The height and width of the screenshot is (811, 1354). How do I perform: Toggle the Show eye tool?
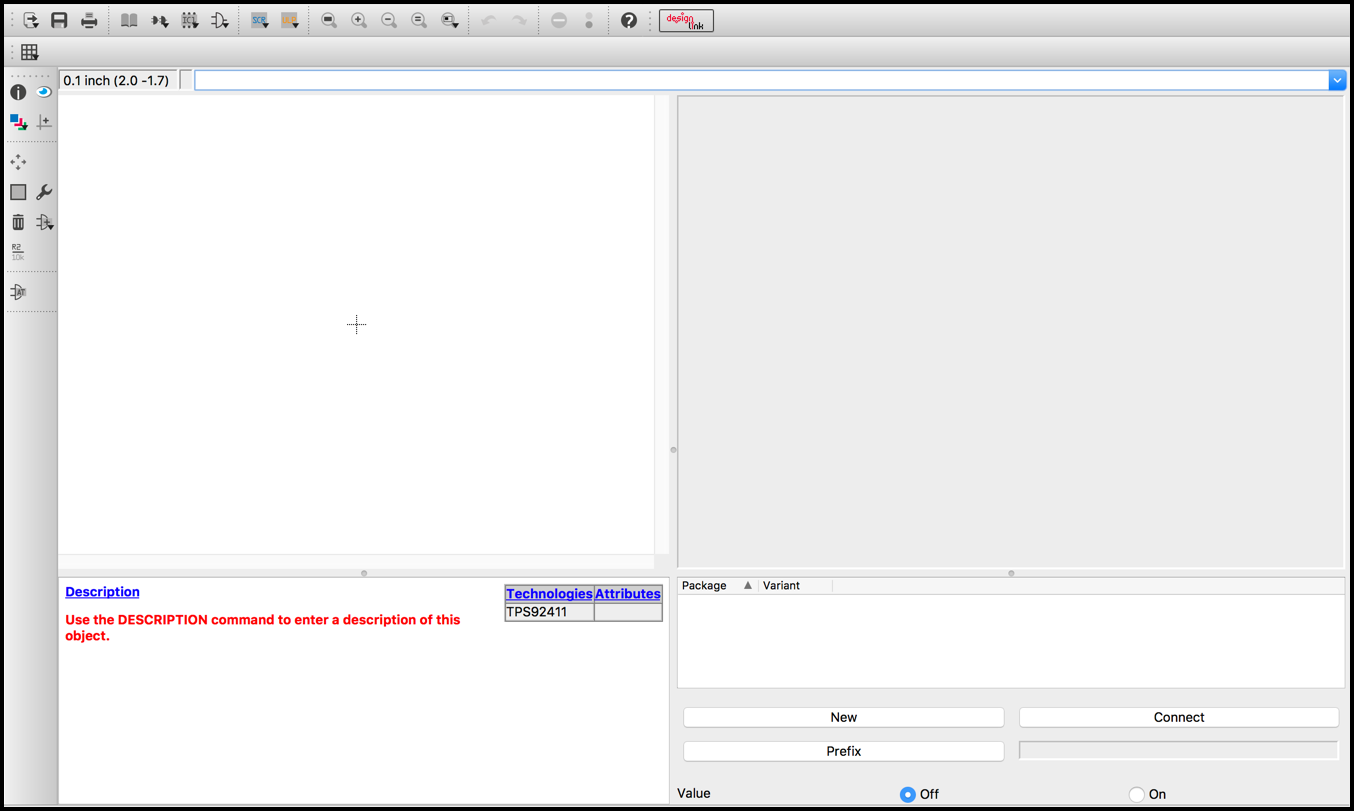coord(44,92)
